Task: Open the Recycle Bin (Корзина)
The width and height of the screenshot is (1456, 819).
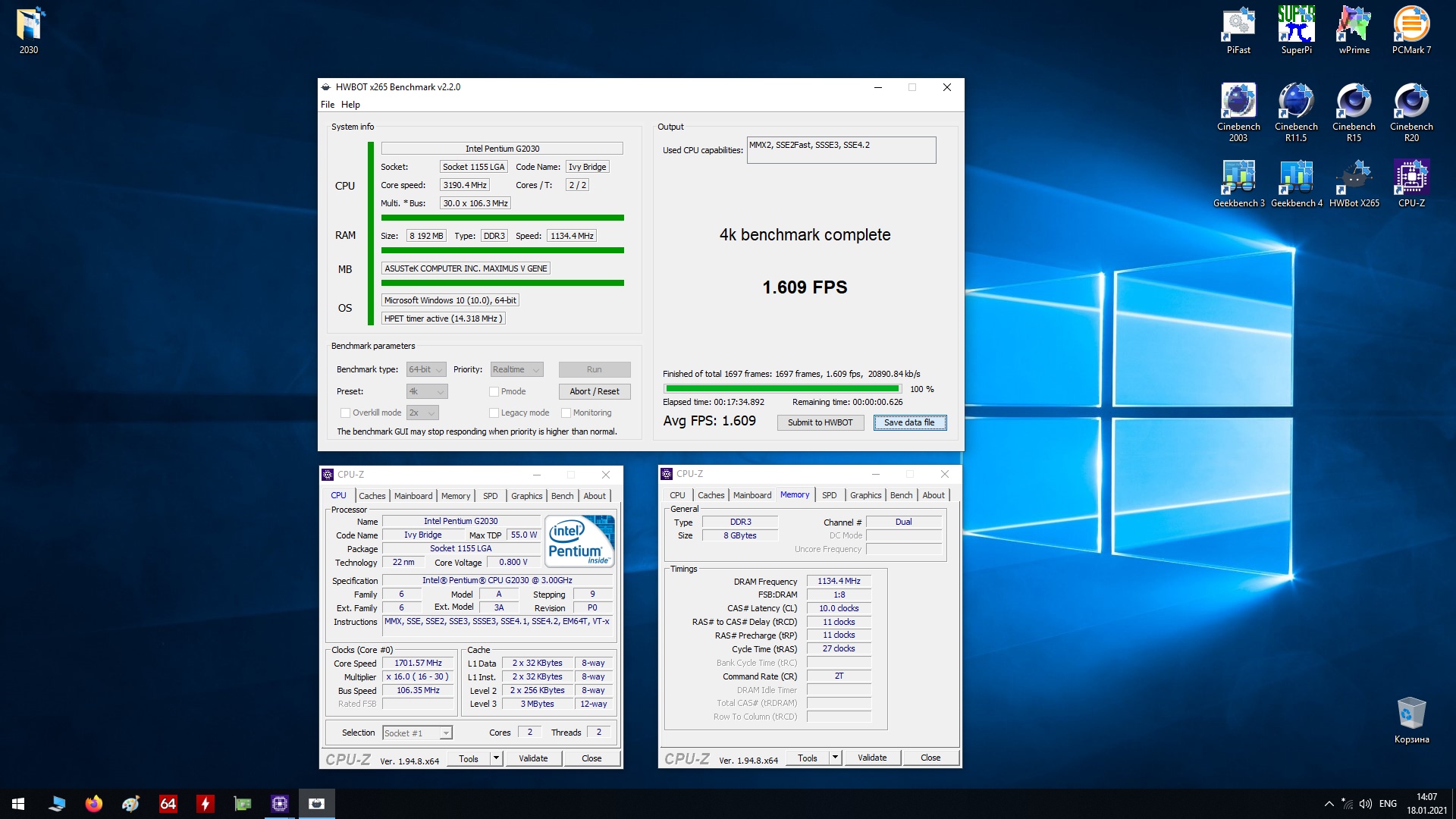Action: click(1411, 720)
